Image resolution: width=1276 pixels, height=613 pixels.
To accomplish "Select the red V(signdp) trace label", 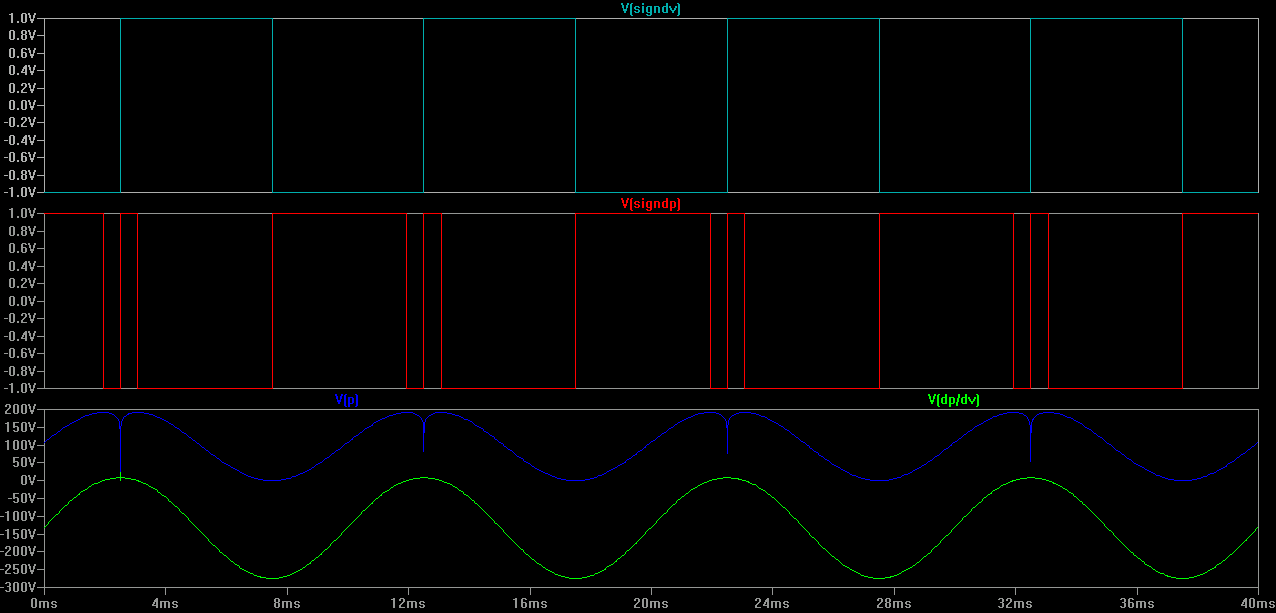I will tap(651, 204).
